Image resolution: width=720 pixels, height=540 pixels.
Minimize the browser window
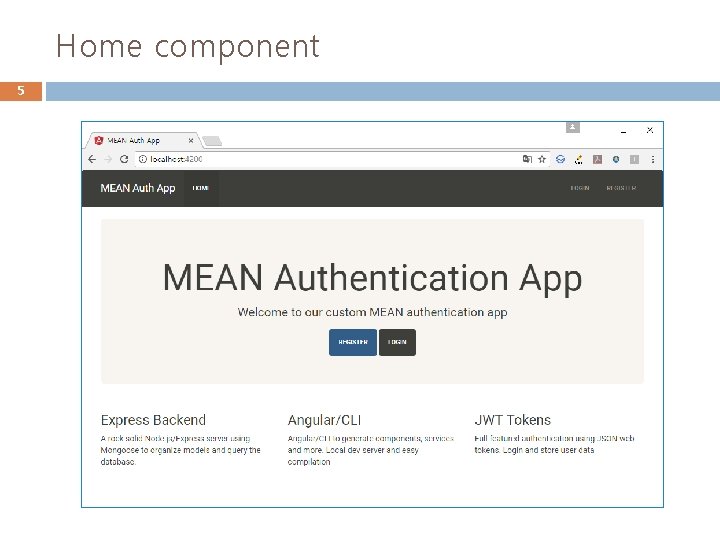[623, 130]
